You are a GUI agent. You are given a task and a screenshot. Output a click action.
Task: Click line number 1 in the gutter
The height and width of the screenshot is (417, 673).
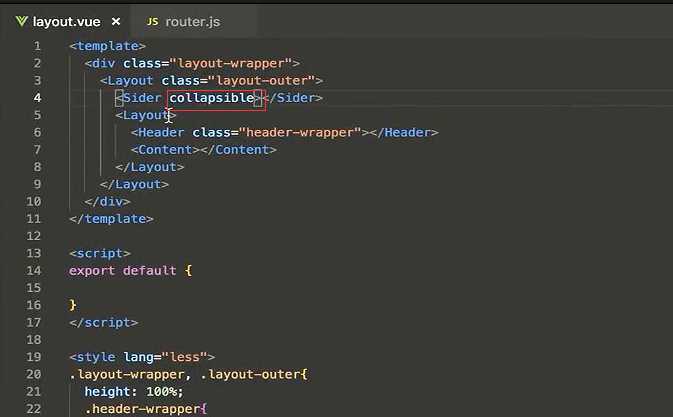click(x=37, y=46)
